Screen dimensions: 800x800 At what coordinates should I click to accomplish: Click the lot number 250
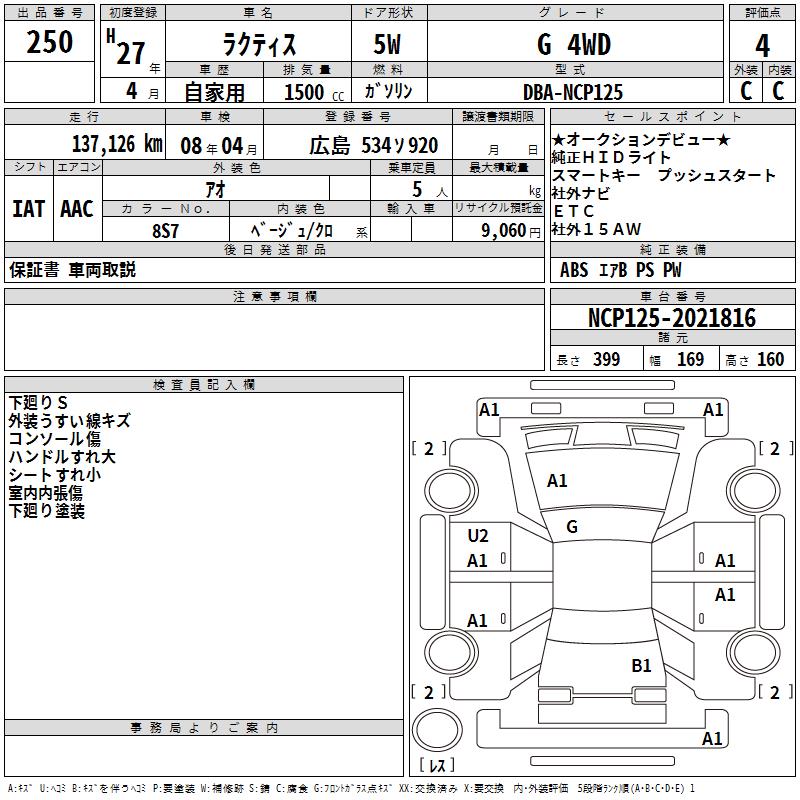(49, 42)
